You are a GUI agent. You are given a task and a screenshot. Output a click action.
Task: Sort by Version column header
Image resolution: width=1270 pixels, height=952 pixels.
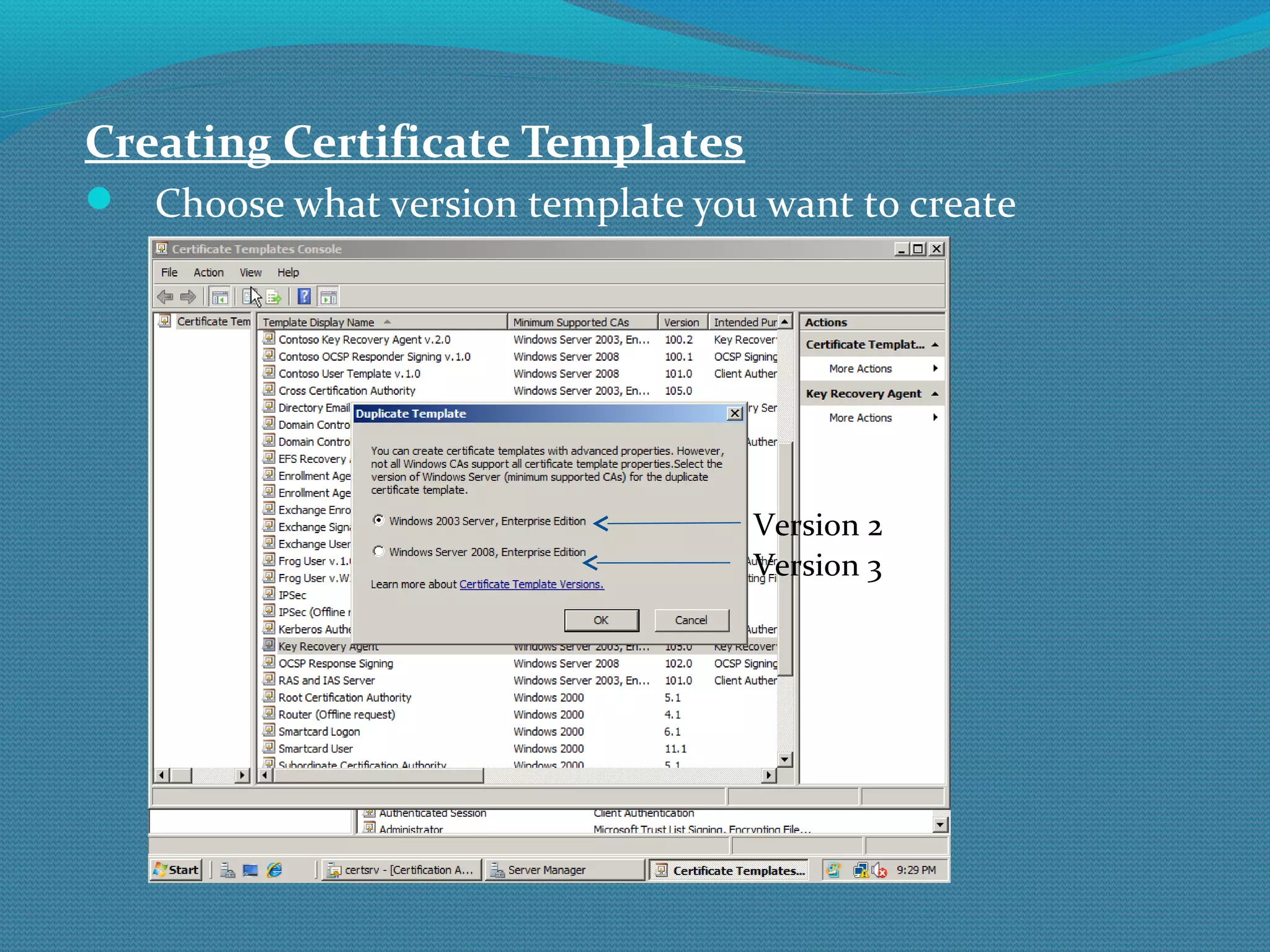tap(683, 322)
